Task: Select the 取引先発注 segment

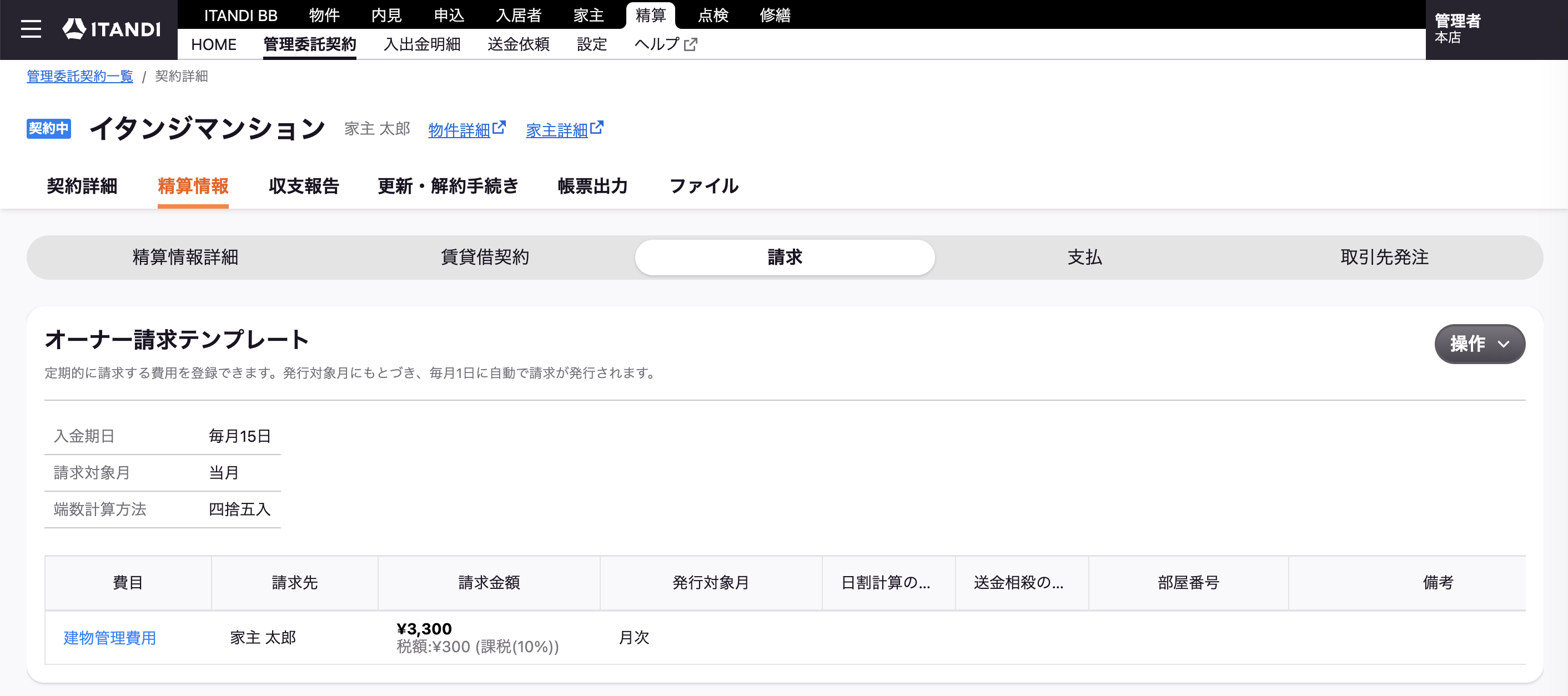Action: (1384, 258)
